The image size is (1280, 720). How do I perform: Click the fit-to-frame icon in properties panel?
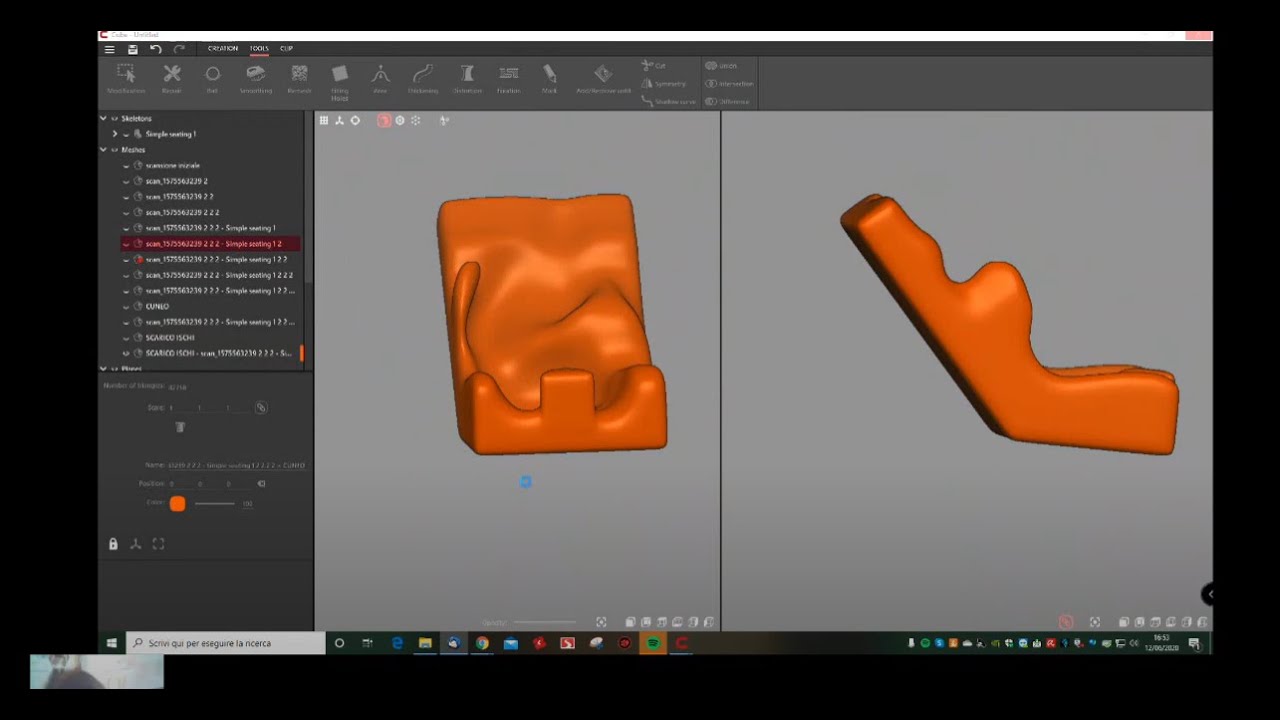[158, 544]
